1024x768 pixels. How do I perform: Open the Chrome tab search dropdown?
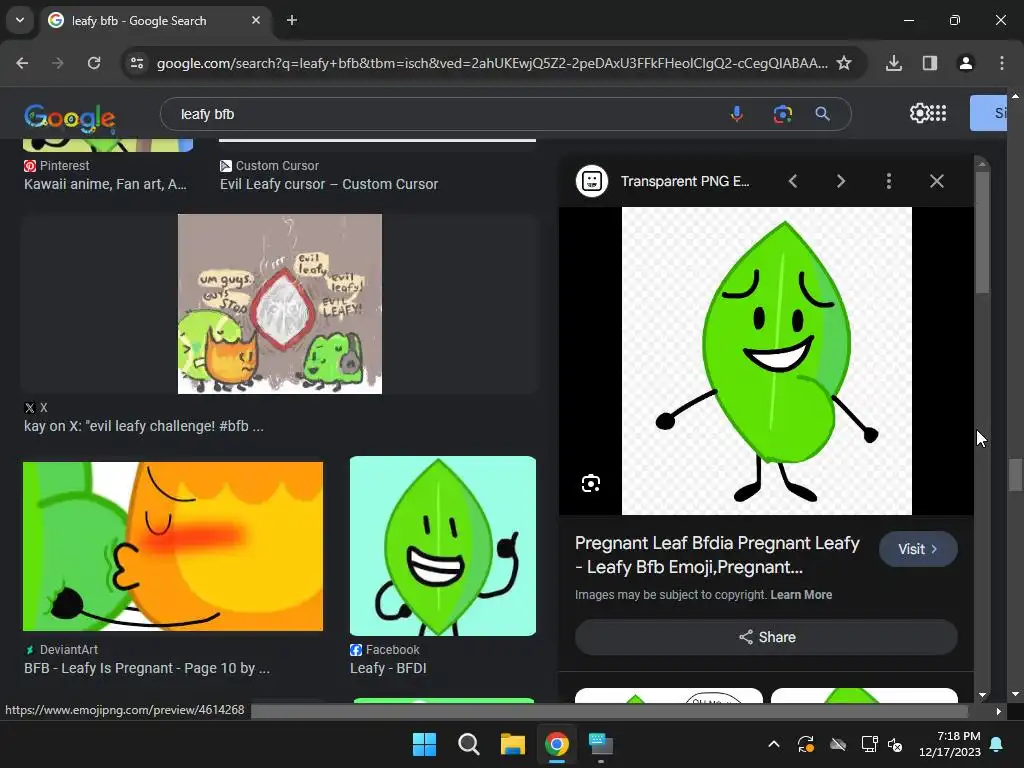pos(20,20)
